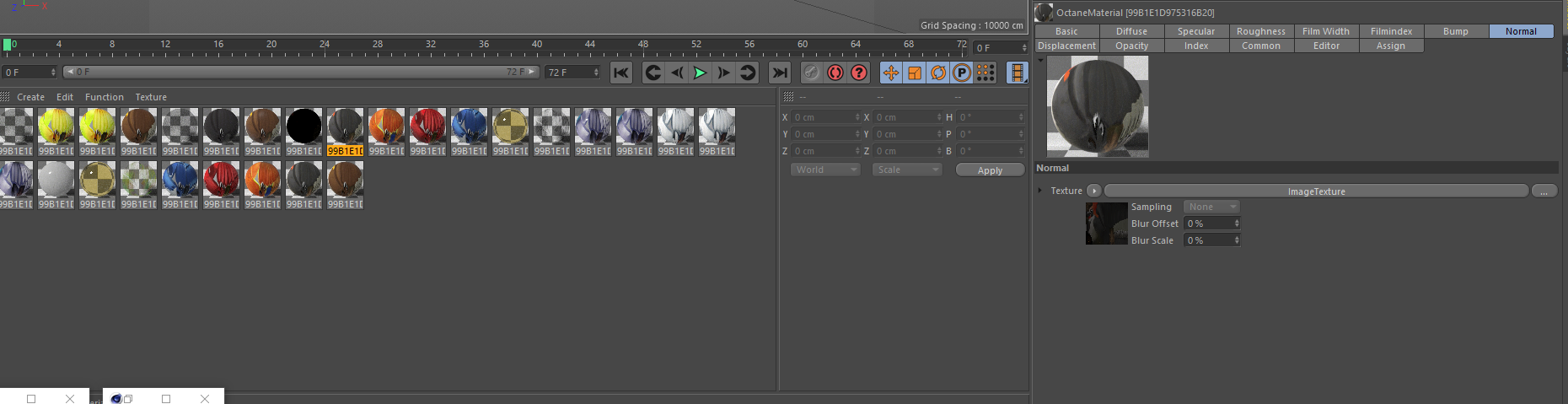
Task: Click the current frame 0 F stepper beside ruler
Action: tap(1024, 48)
